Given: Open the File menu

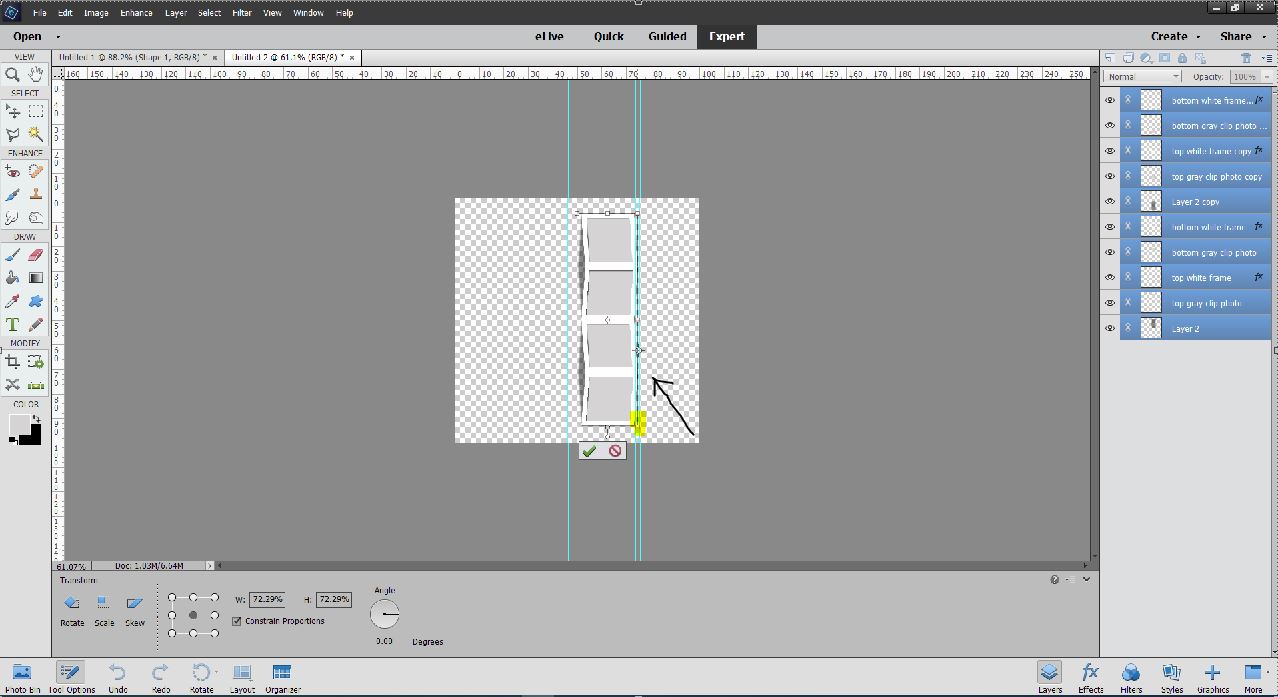Looking at the screenshot, I should [39, 13].
